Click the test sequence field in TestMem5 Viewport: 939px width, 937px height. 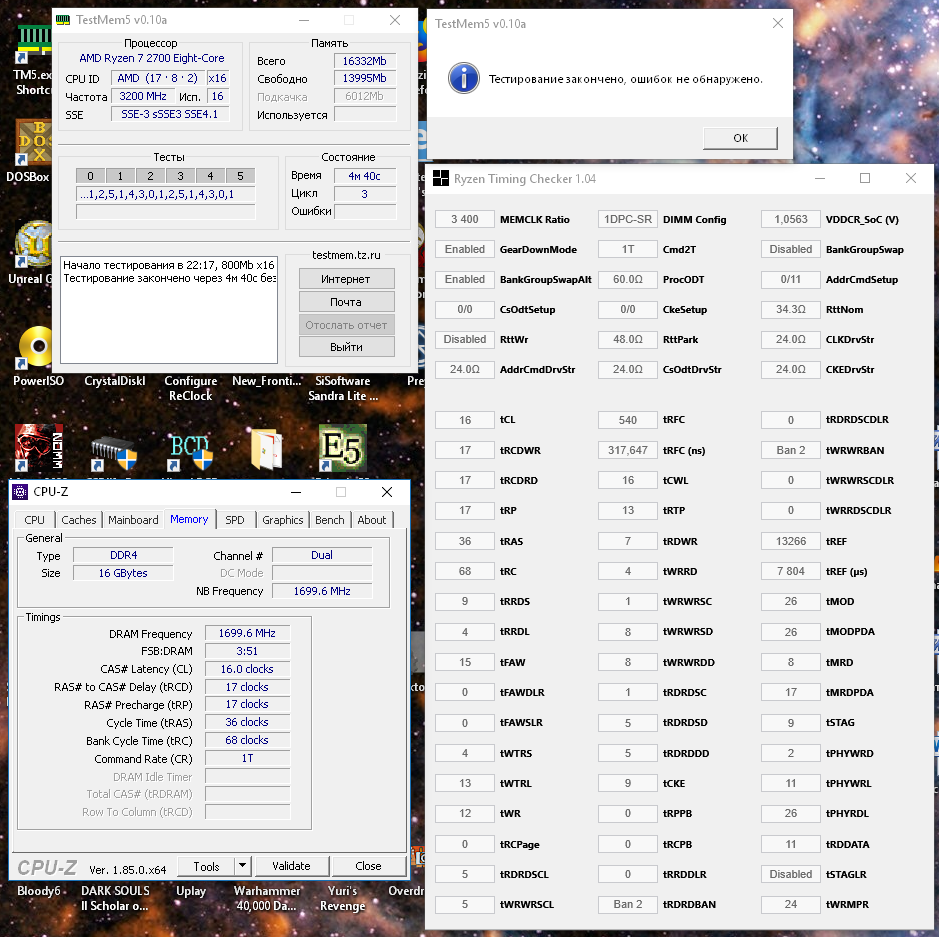point(166,194)
